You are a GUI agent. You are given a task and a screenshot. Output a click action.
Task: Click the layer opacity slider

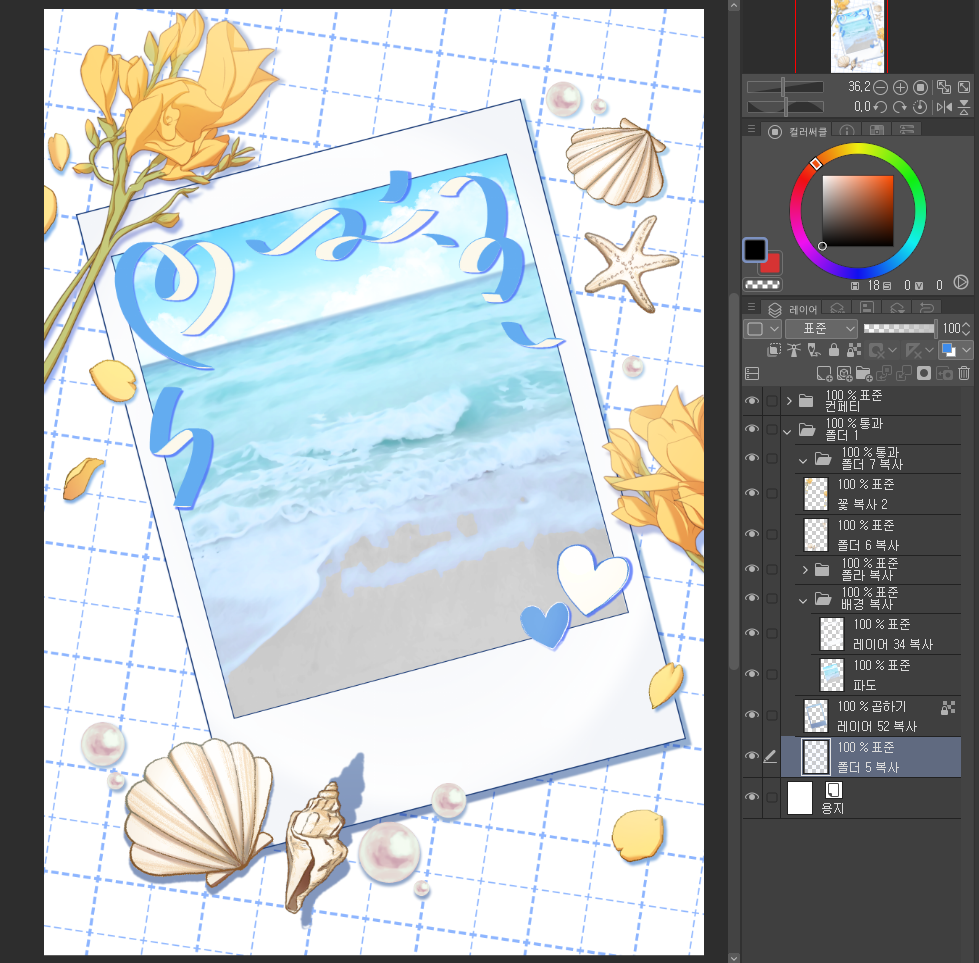click(x=899, y=329)
